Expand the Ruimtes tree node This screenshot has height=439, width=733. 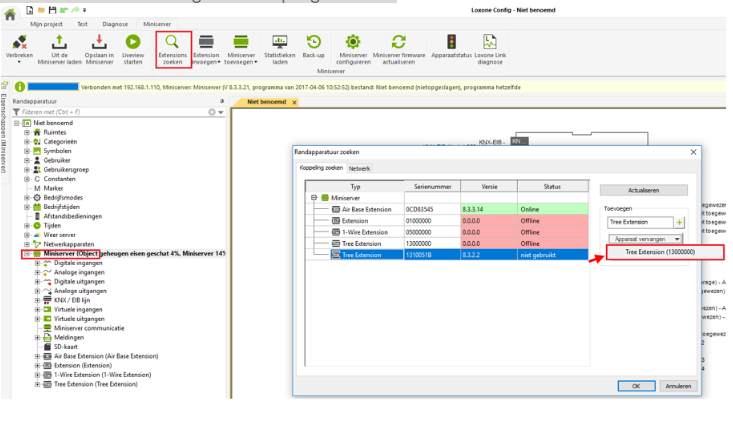coord(28,132)
